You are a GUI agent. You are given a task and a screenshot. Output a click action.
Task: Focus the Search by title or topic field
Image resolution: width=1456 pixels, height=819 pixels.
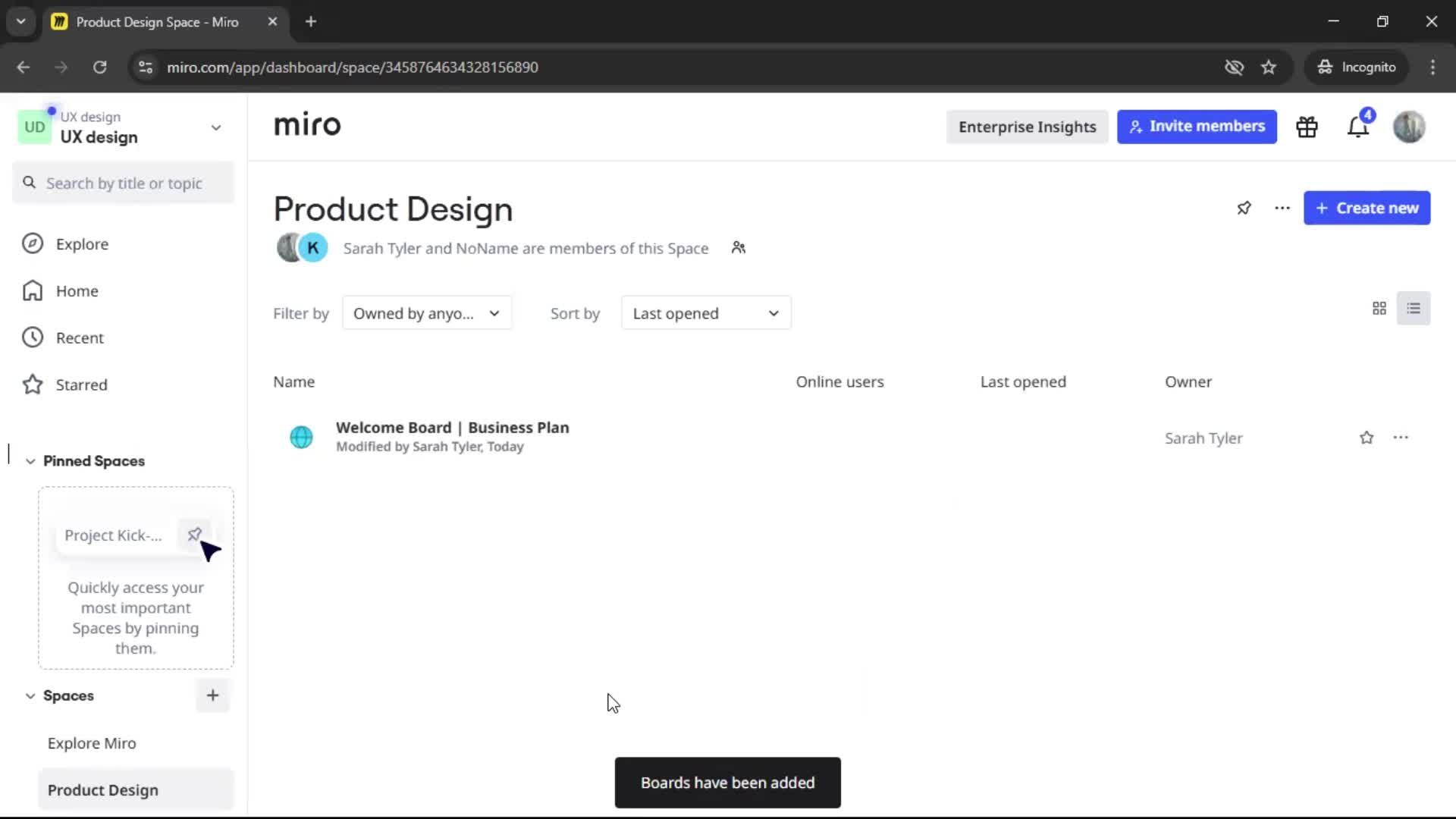coord(124,184)
